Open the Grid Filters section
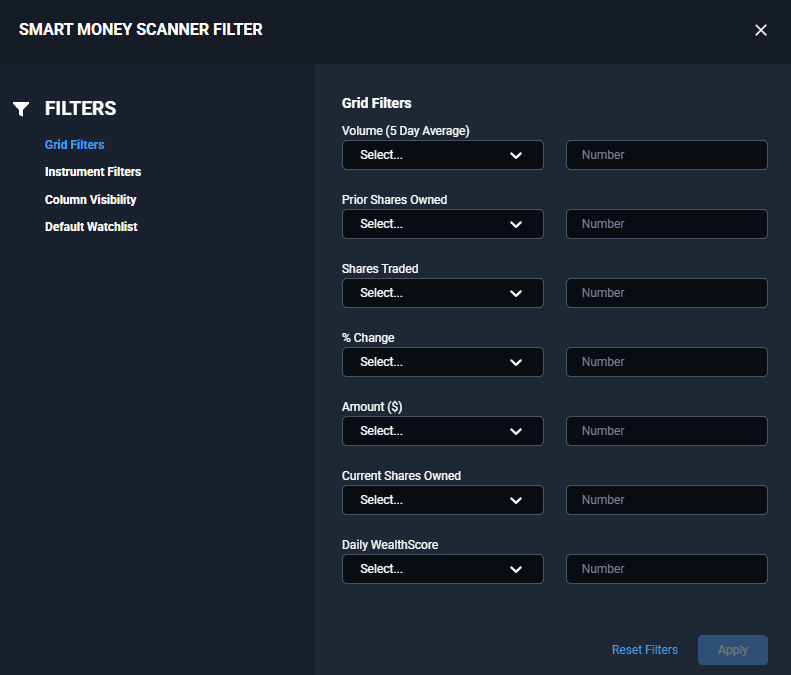The image size is (791, 675). [75, 145]
